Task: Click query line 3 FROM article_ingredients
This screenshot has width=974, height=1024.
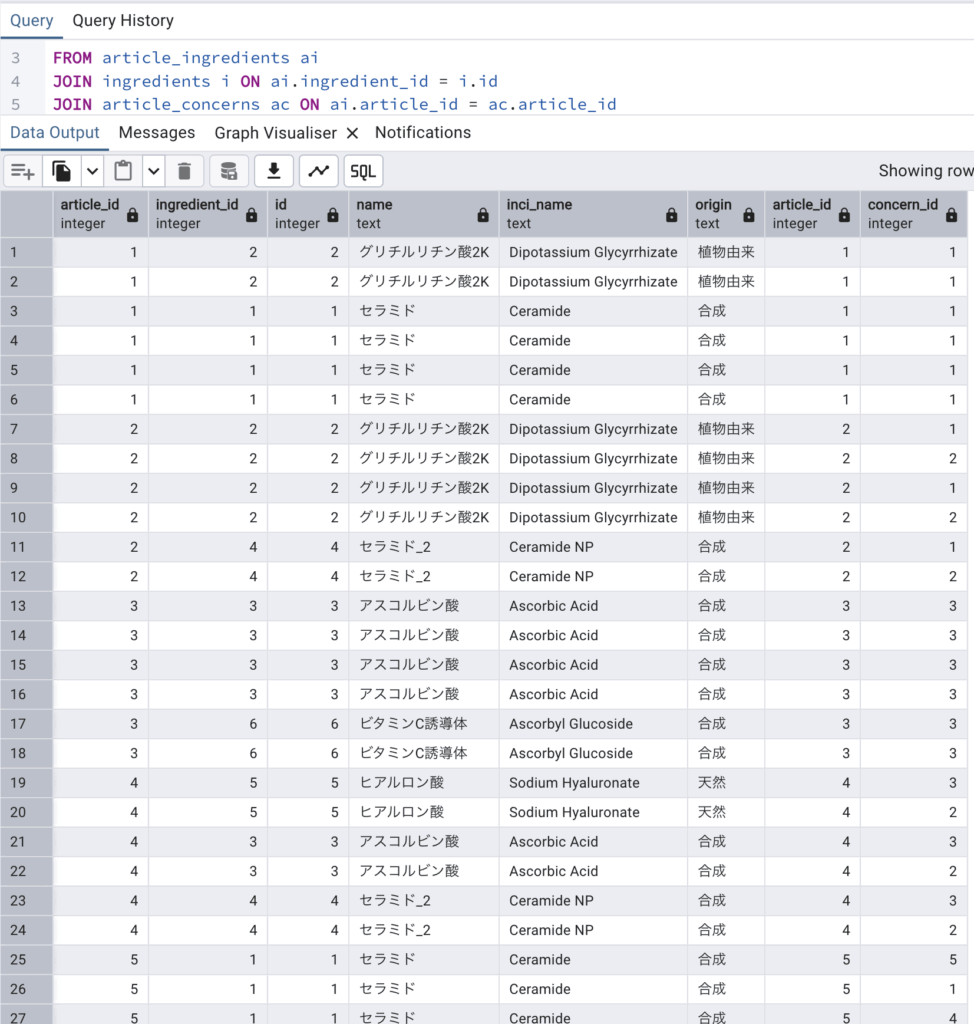Action: (186, 57)
